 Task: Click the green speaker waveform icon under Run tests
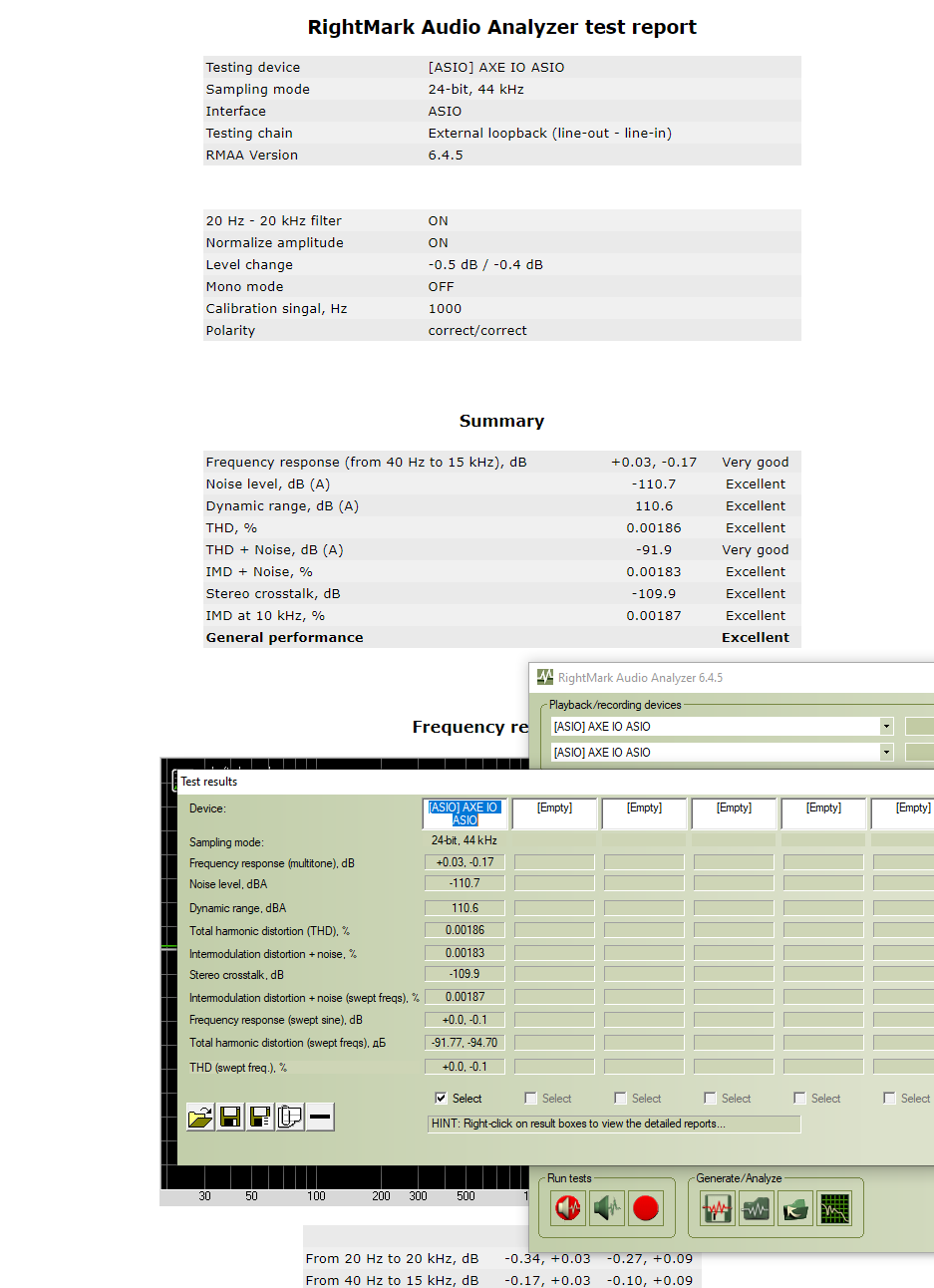607,1208
